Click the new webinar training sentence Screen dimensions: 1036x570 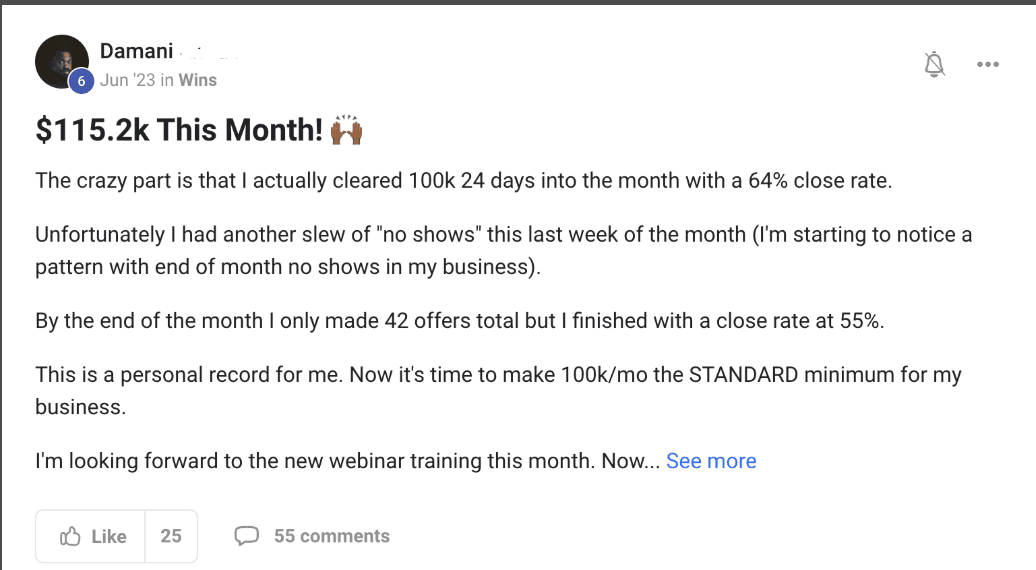coord(348,460)
